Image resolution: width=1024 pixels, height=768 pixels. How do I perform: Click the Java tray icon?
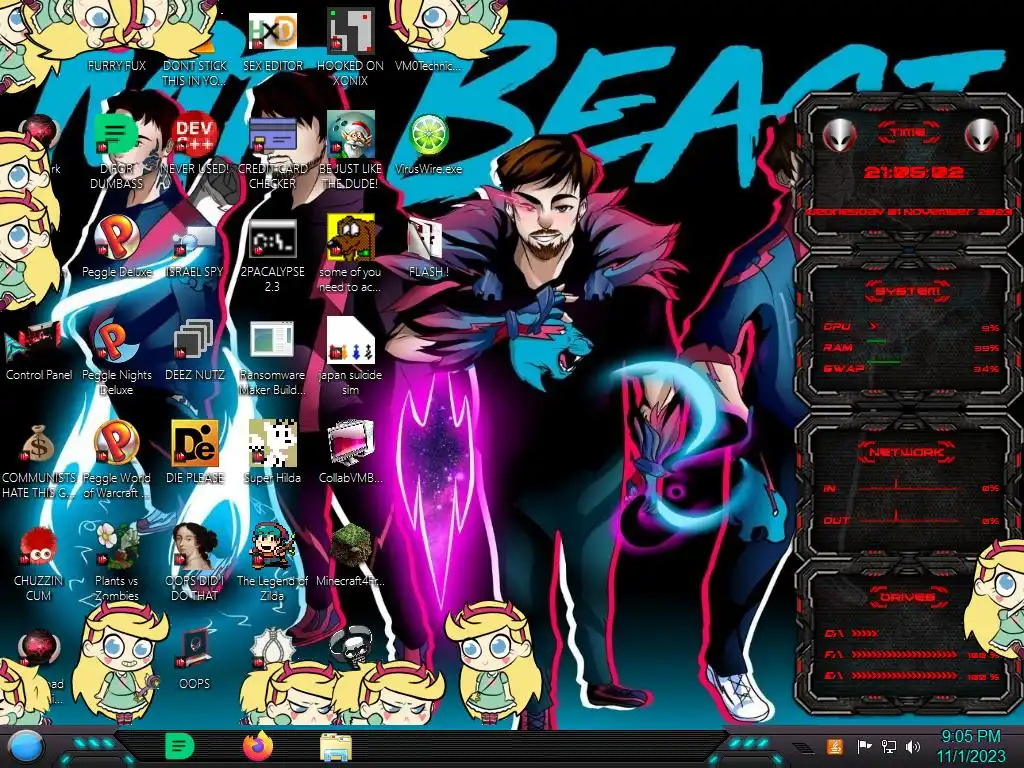pos(835,746)
